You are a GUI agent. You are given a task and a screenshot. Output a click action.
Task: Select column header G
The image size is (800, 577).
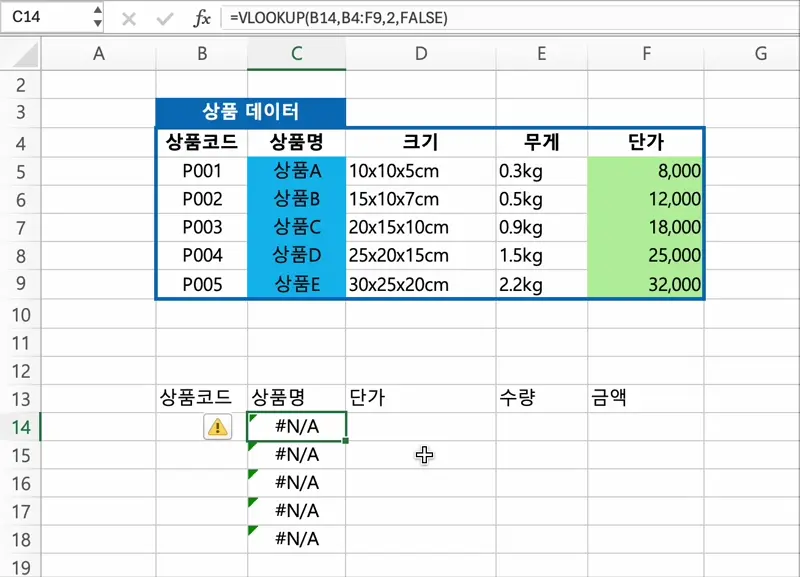pos(760,56)
